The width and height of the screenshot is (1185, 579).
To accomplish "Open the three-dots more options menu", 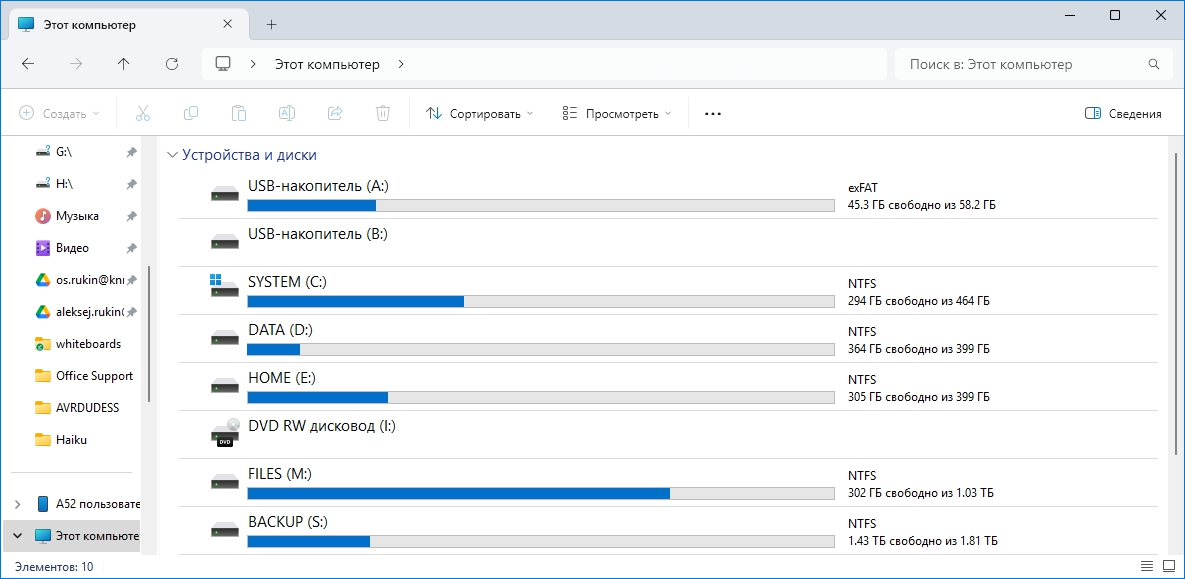I will point(713,114).
